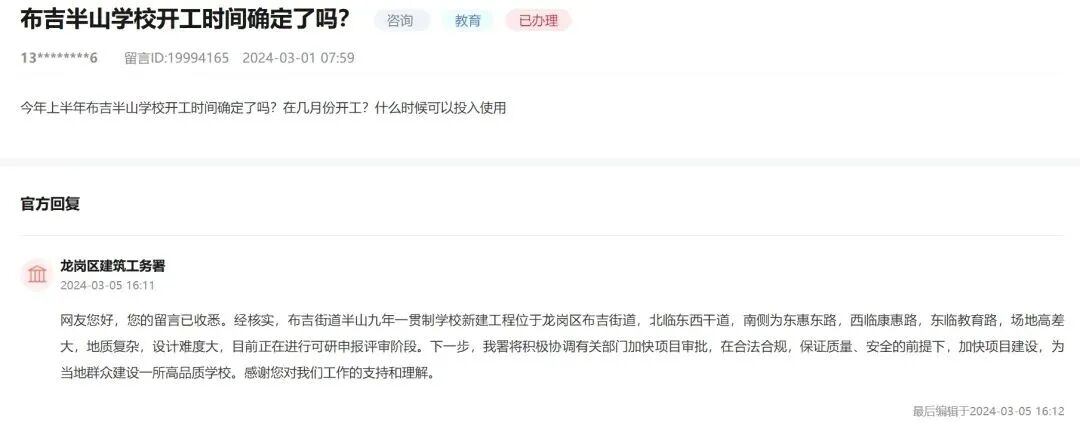
Task: Click the masked user ID 13********6
Action: click(x=59, y=58)
